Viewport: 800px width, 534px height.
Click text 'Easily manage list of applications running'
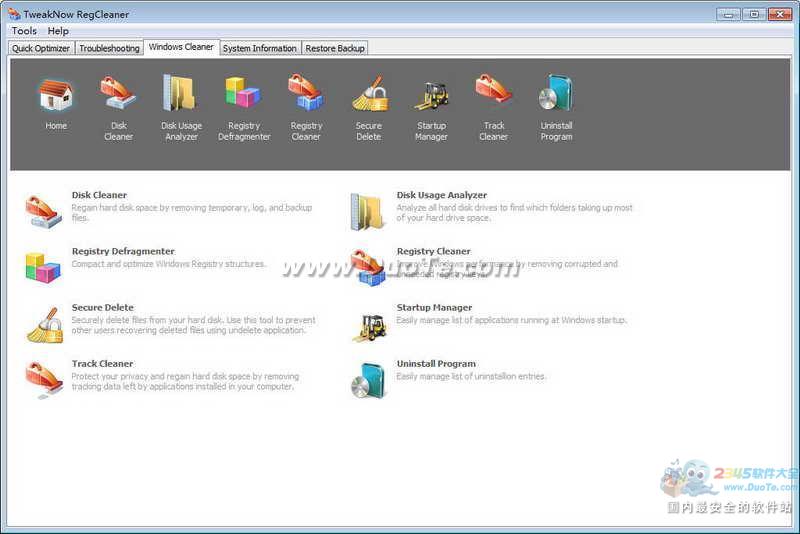point(512,320)
